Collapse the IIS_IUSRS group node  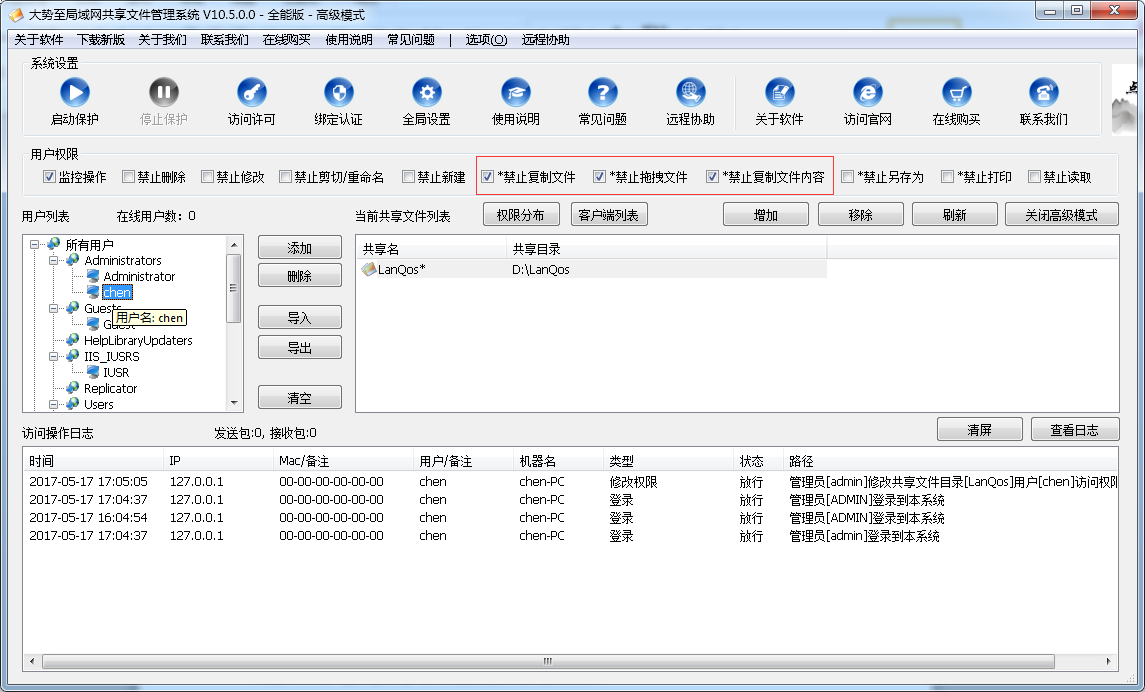54,356
